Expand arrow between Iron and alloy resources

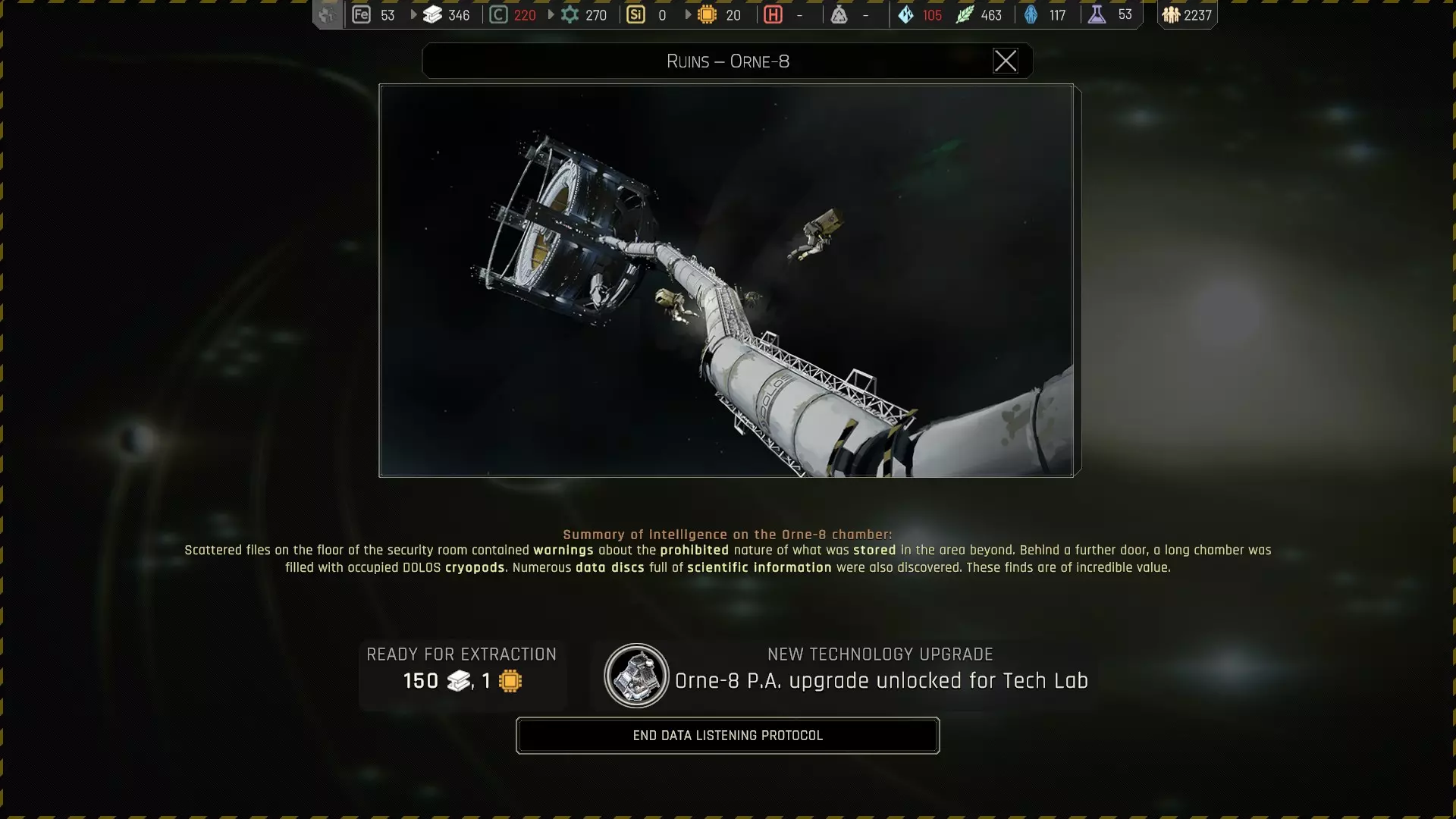pyautogui.click(x=413, y=14)
